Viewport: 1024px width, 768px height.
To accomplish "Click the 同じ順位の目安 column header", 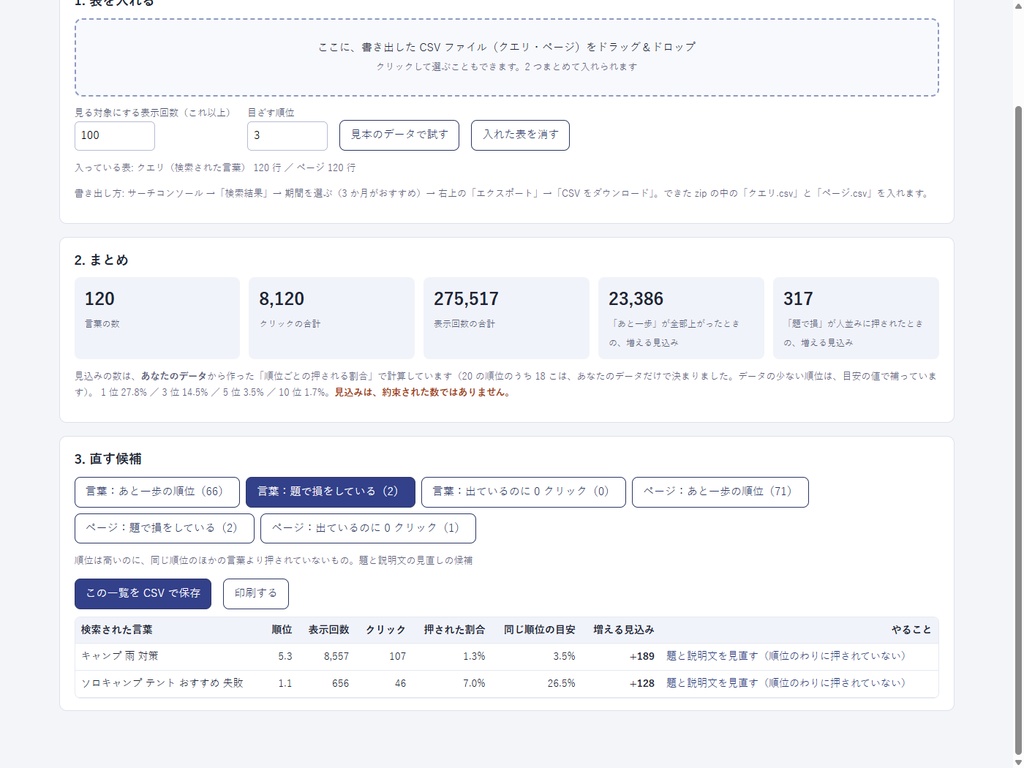I will click(x=539, y=630).
